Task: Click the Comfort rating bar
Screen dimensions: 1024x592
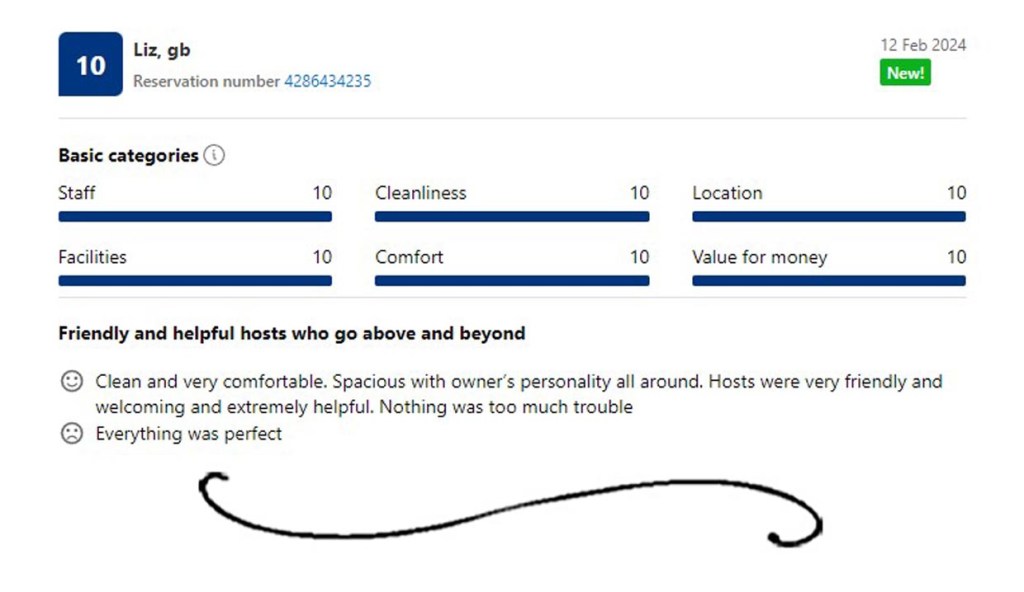Action: 512,281
